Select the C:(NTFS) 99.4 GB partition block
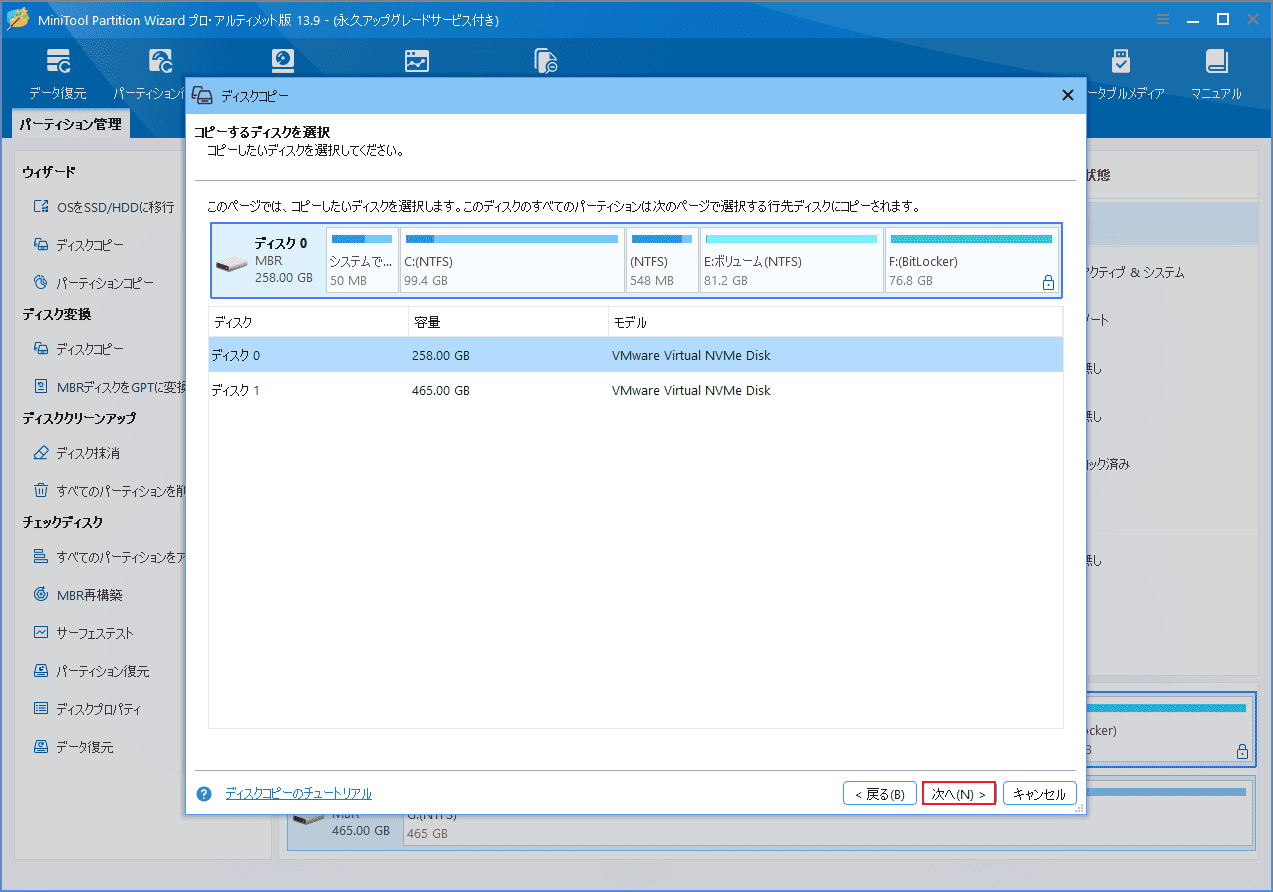 pos(512,260)
